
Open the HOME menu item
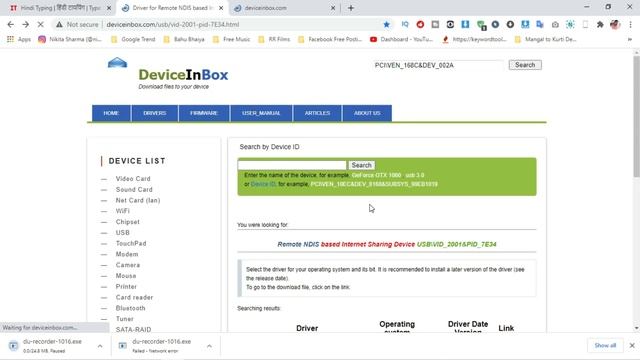(111, 113)
